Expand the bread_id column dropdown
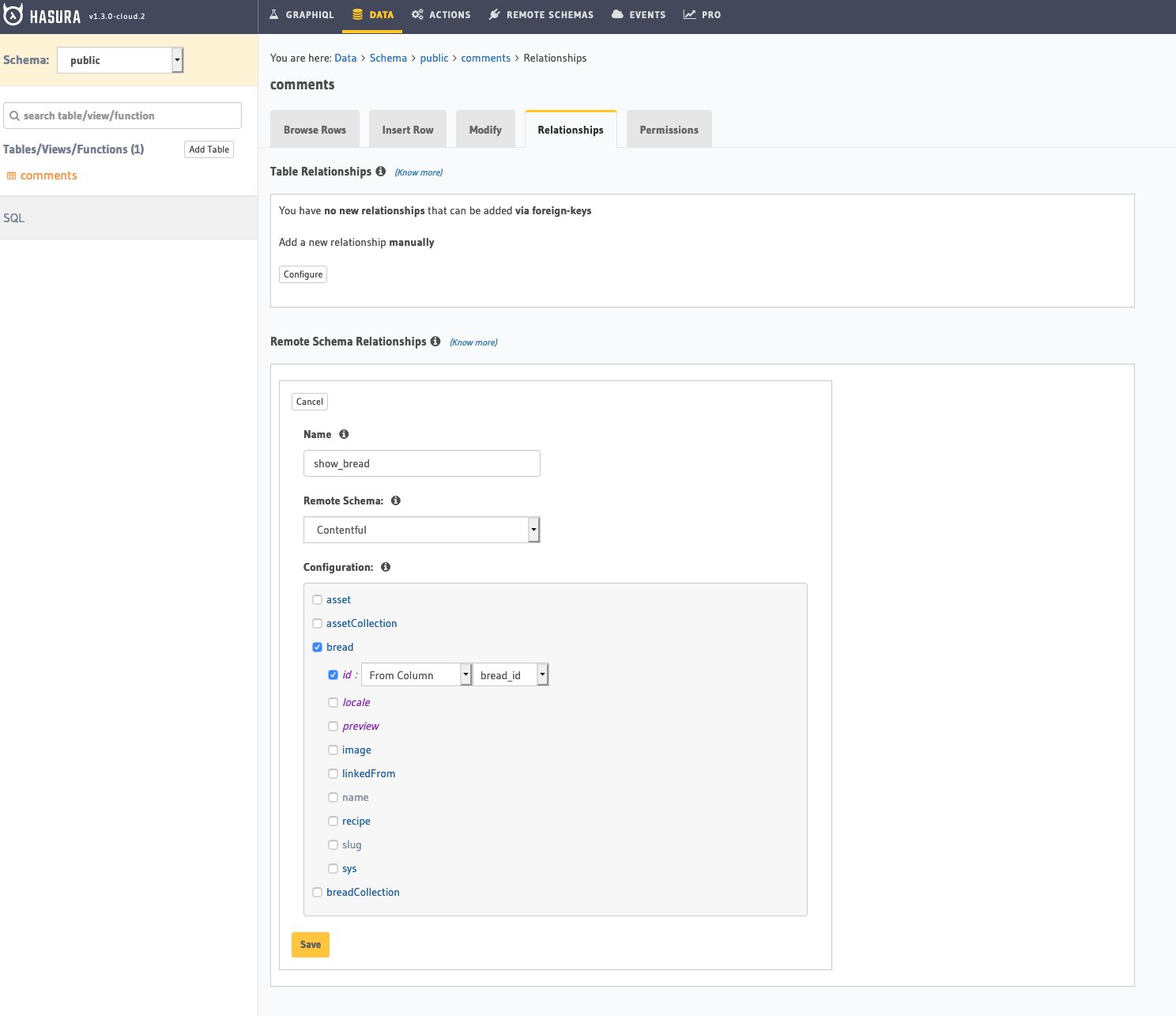The width and height of the screenshot is (1176, 1016). pyautogui.click(x=511, y=674)
